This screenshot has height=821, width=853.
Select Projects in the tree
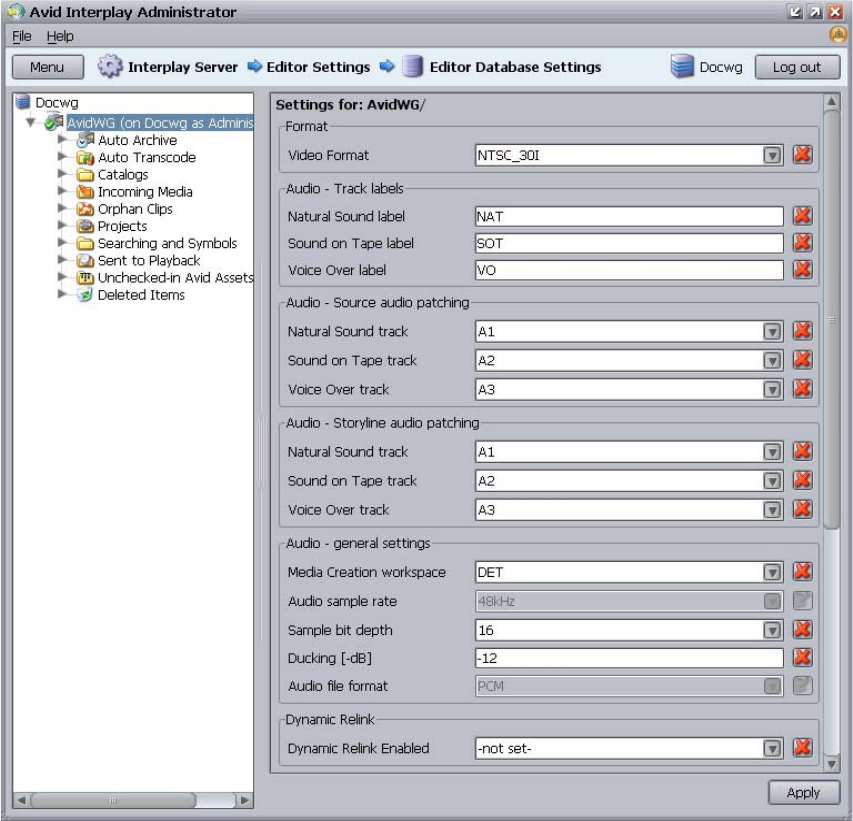coord(122,226)
